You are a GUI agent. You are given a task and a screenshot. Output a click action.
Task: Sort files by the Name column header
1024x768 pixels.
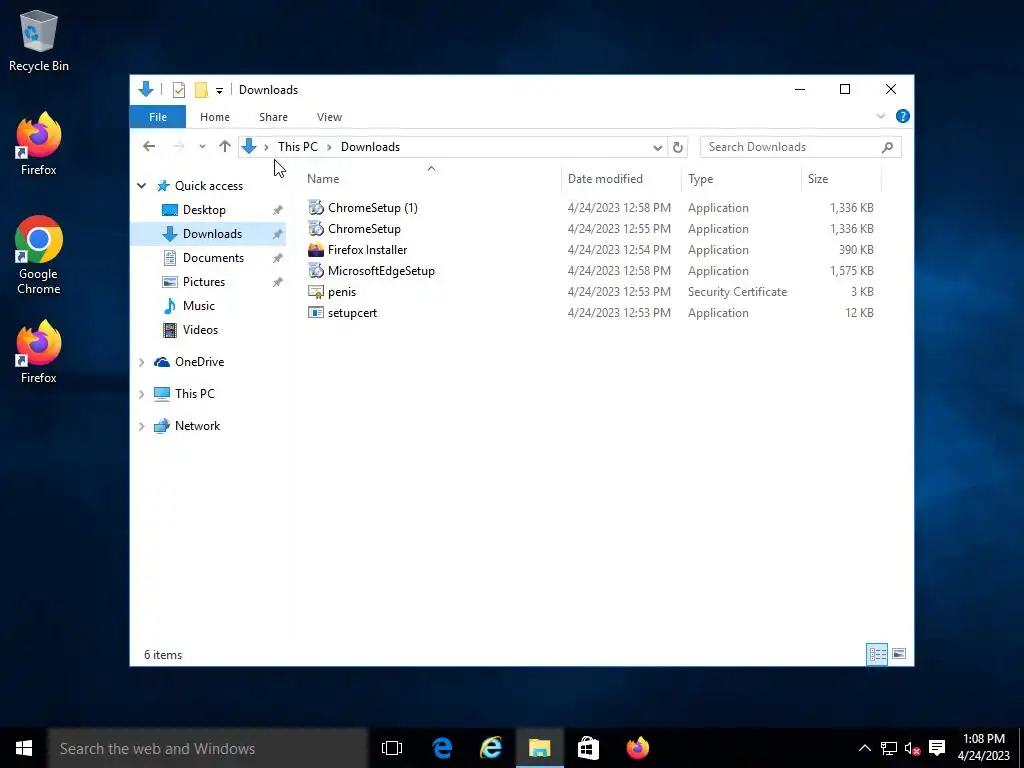click(431, 178)
